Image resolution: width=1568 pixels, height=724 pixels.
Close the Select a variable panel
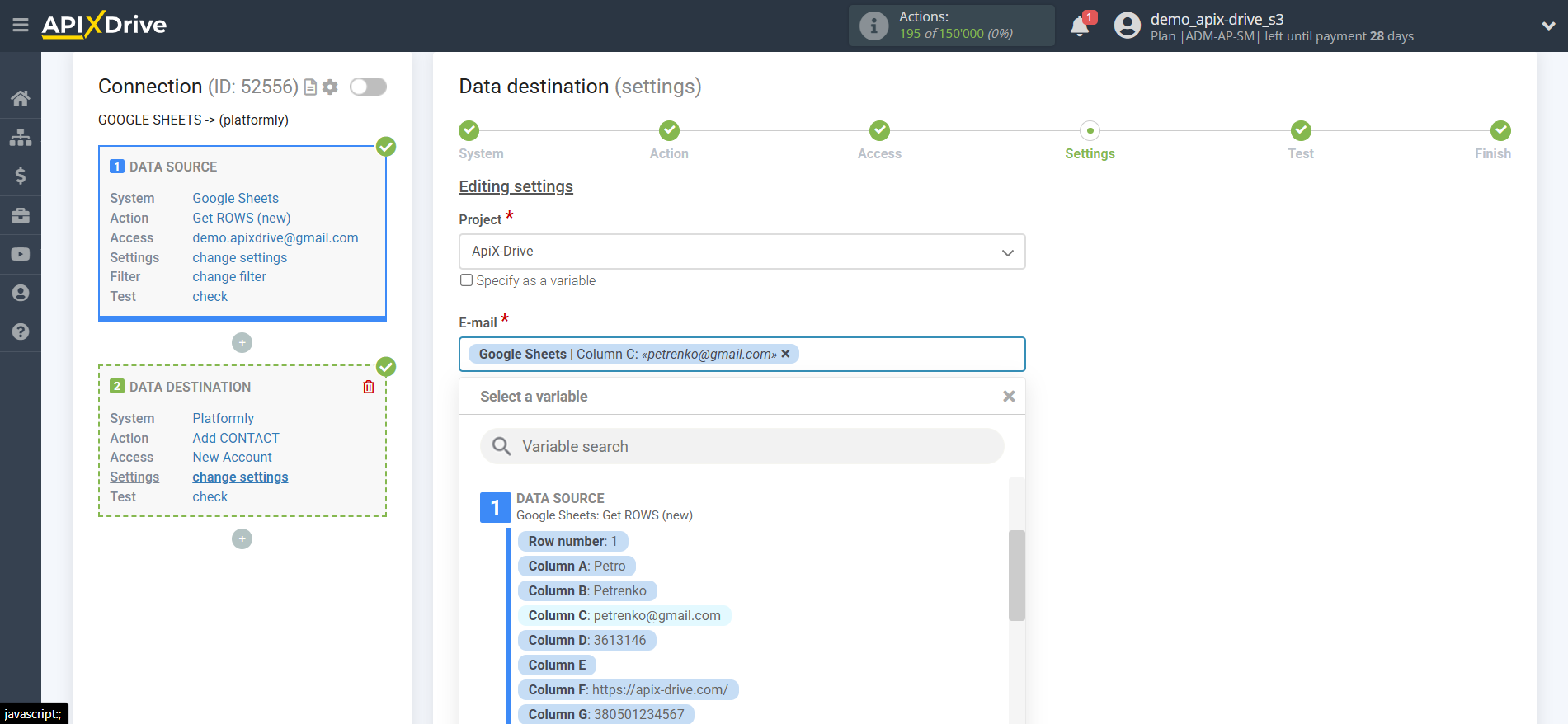tap(1009, 397)
